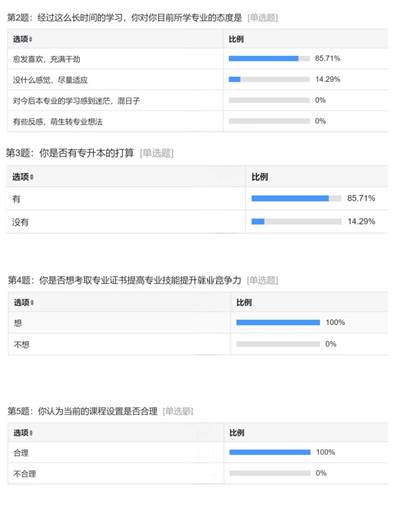Click the 100% bar for 想
This screenshot has height=526, width=394.
point(278,323)
